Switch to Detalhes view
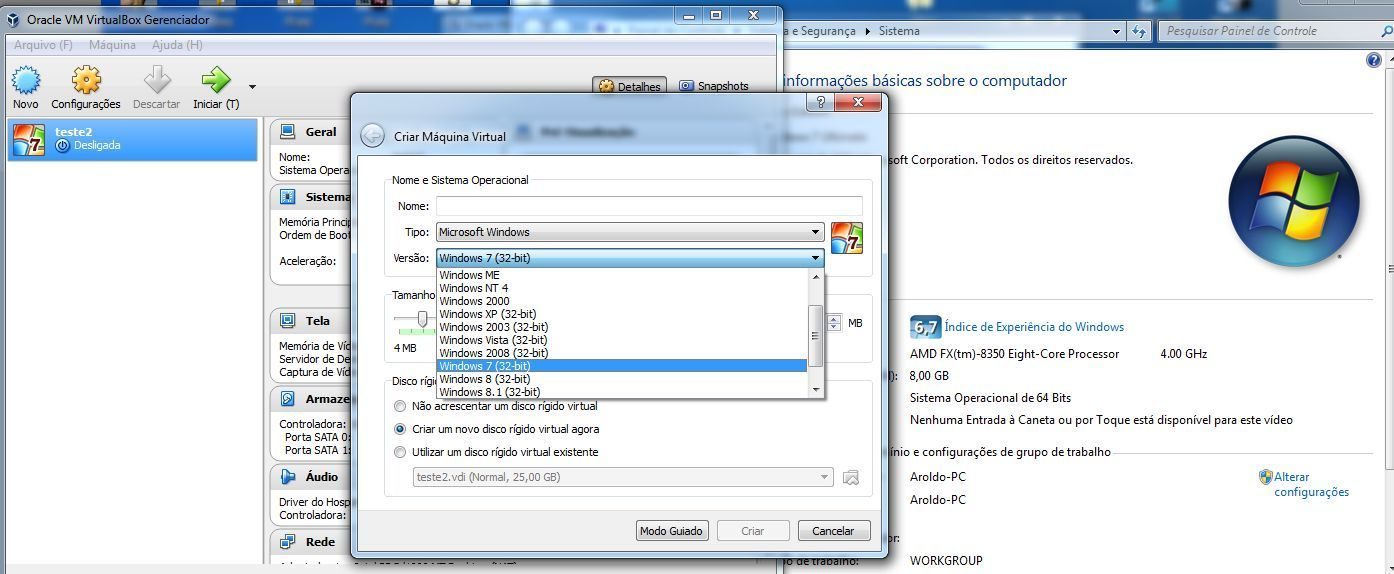Viewport: 1394px width, 574px height. pyautogui.click(x=630, y=86)
